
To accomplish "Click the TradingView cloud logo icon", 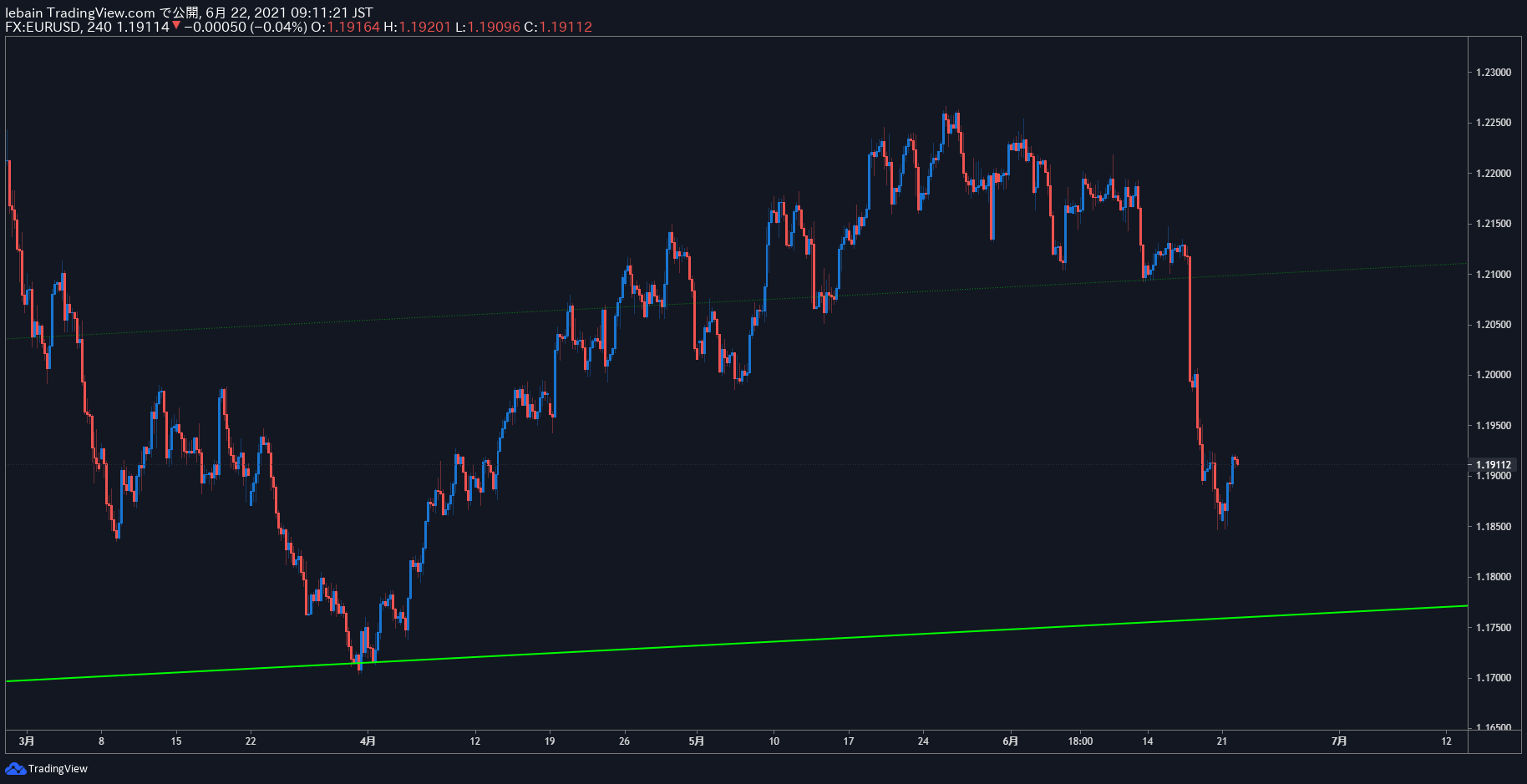I will click(15, 768).
